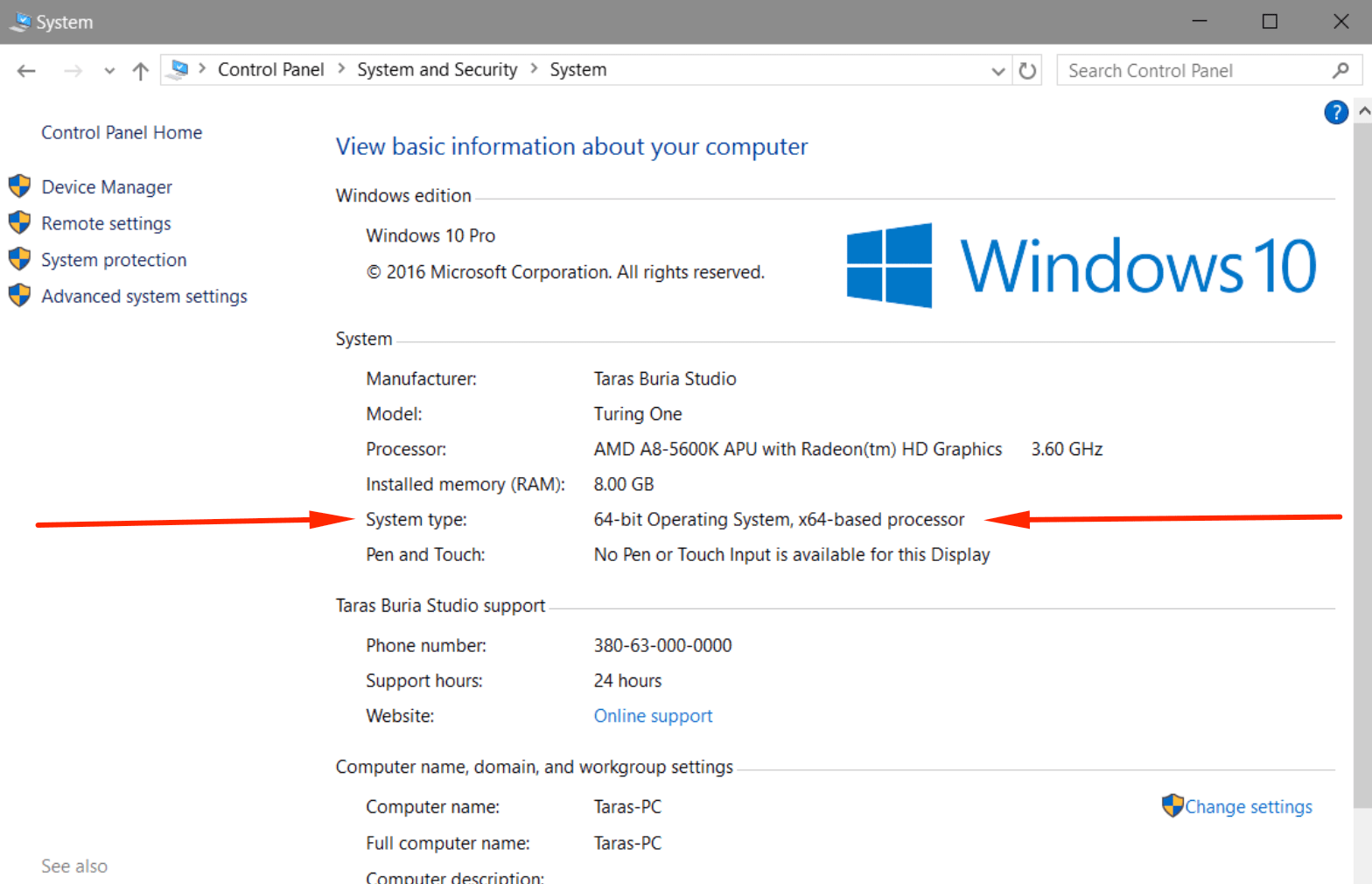This screenshot has height=884, width=1372.
Task: Click the shield icon beside Device Manager
Action: 19,186
